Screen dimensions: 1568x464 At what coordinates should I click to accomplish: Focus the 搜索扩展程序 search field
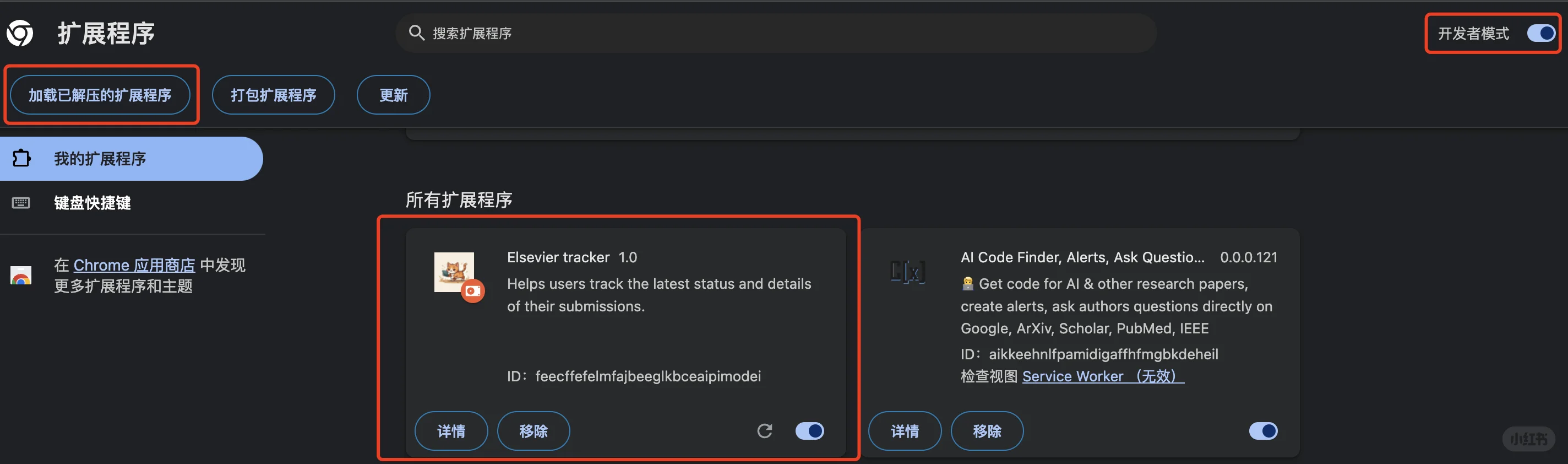point(776,33)
